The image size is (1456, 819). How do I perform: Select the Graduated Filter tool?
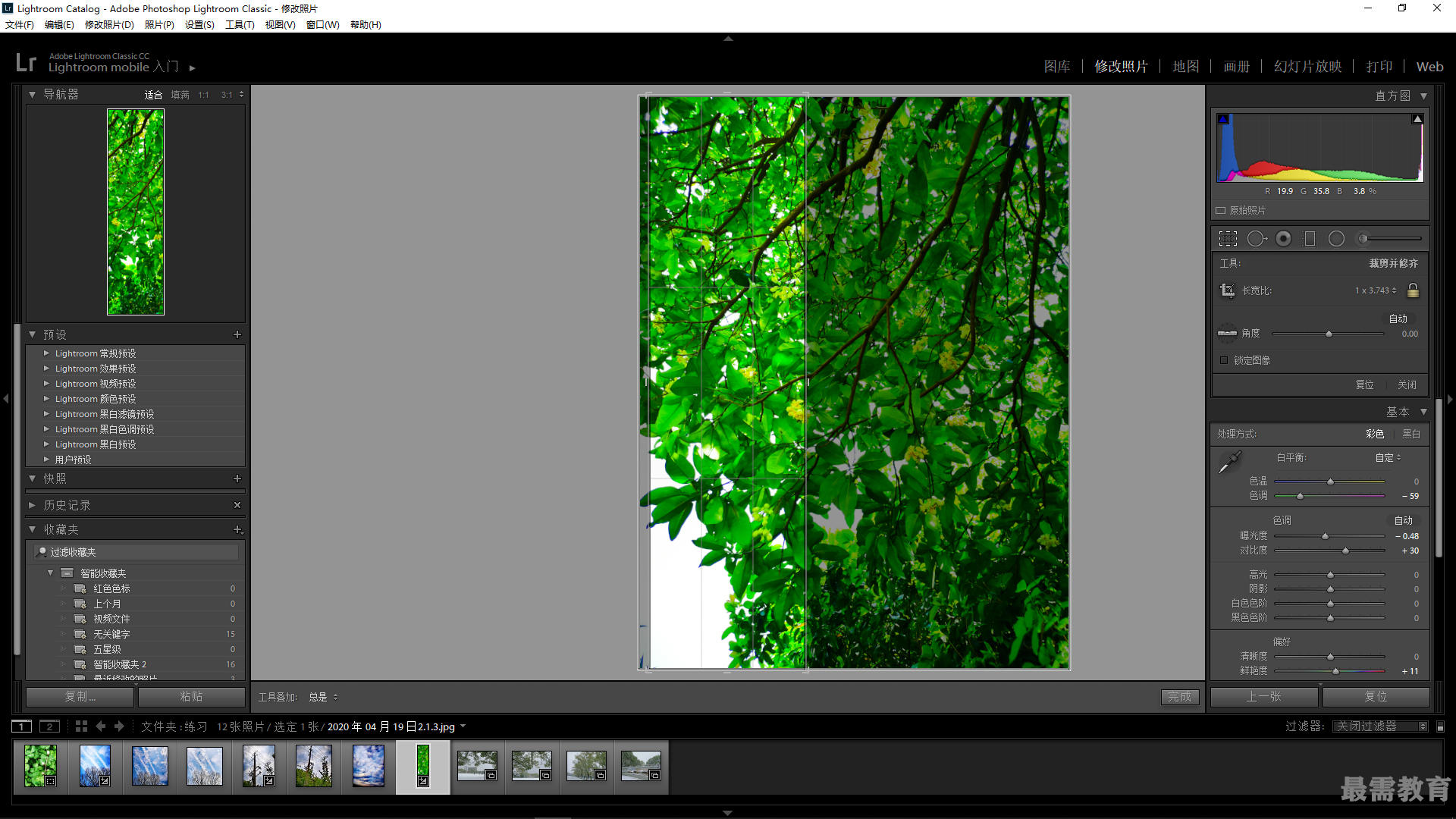1310,239
